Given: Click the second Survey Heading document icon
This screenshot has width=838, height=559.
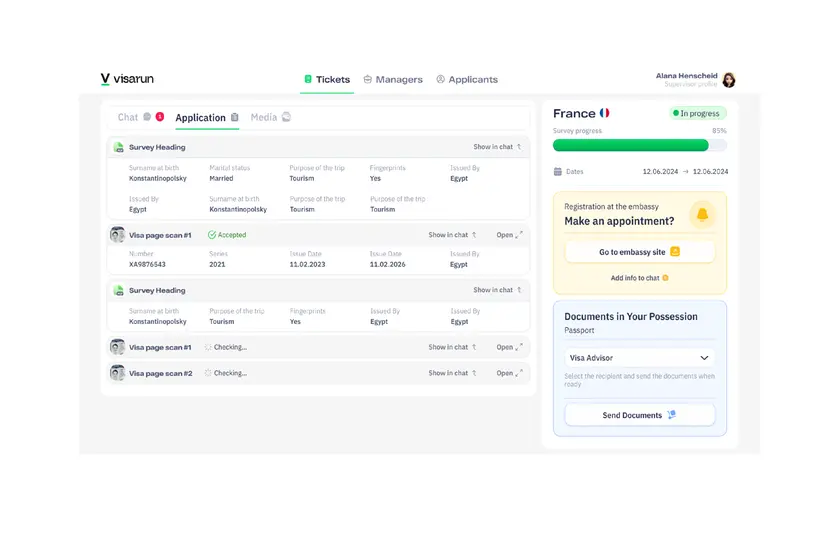Looking at the screenshot, I should click(118, 290).
